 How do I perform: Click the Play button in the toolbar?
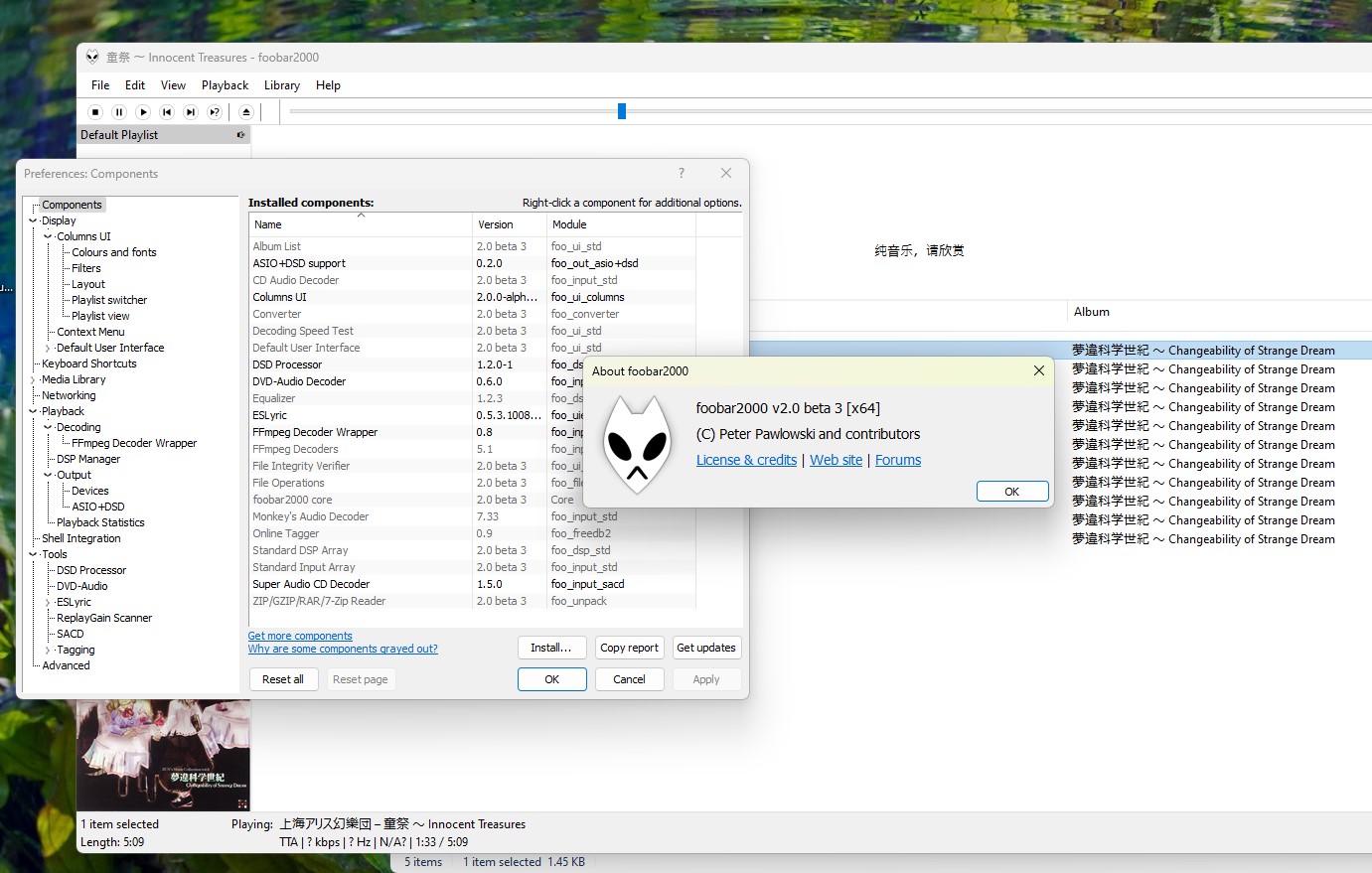[x=143, y=112]
